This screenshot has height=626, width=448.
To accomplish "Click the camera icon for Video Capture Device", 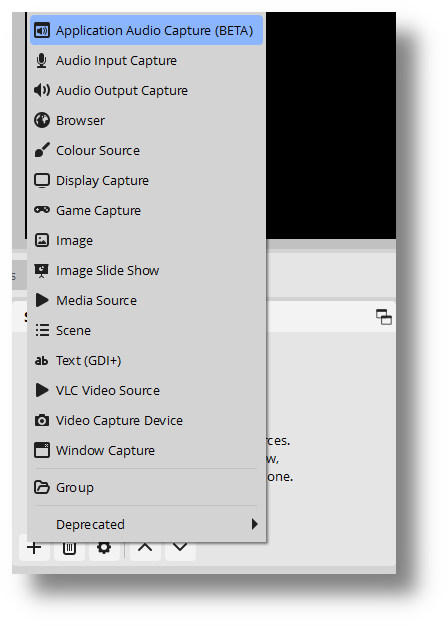I will pyautogui.click(x=42, y=420).
